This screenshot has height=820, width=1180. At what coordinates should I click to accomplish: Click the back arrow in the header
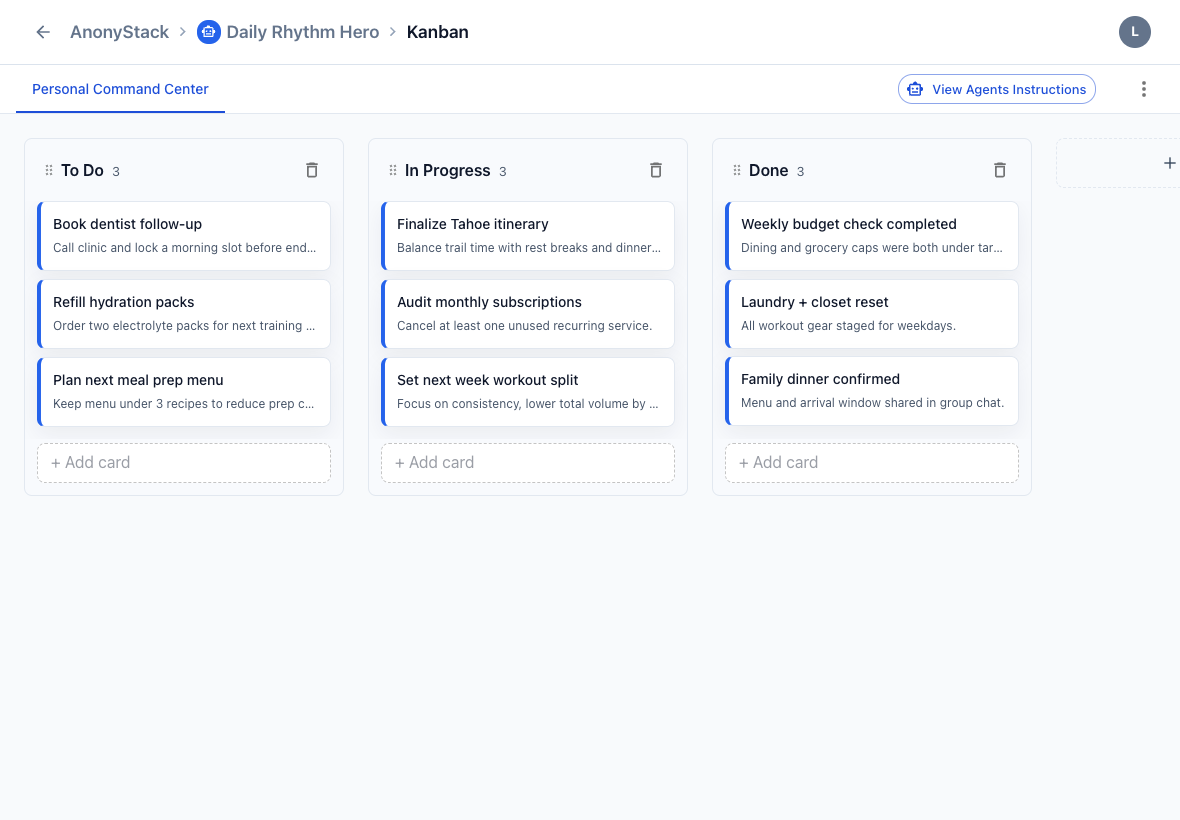tap(42, 31)
